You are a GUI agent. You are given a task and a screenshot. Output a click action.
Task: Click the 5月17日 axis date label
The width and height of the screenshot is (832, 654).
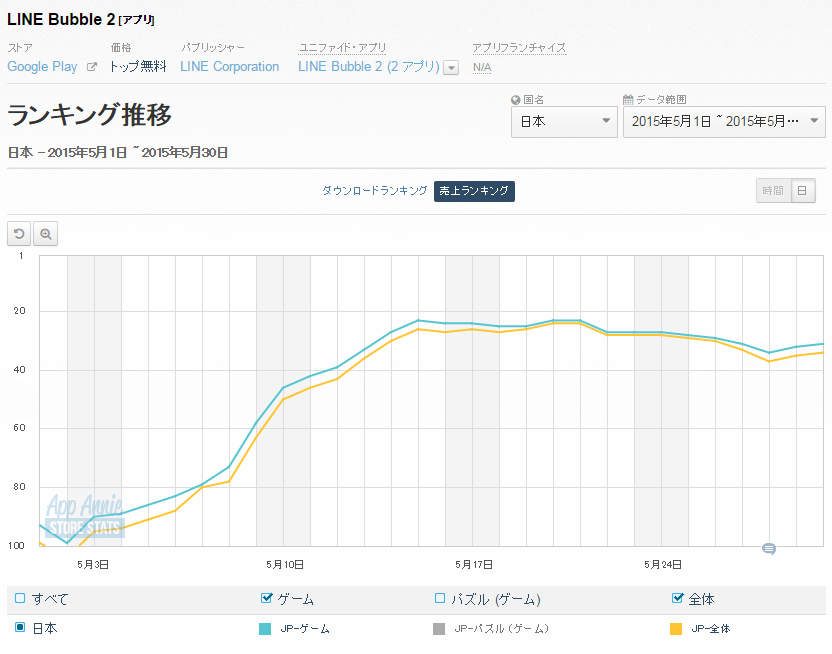[x=474, y=565]
